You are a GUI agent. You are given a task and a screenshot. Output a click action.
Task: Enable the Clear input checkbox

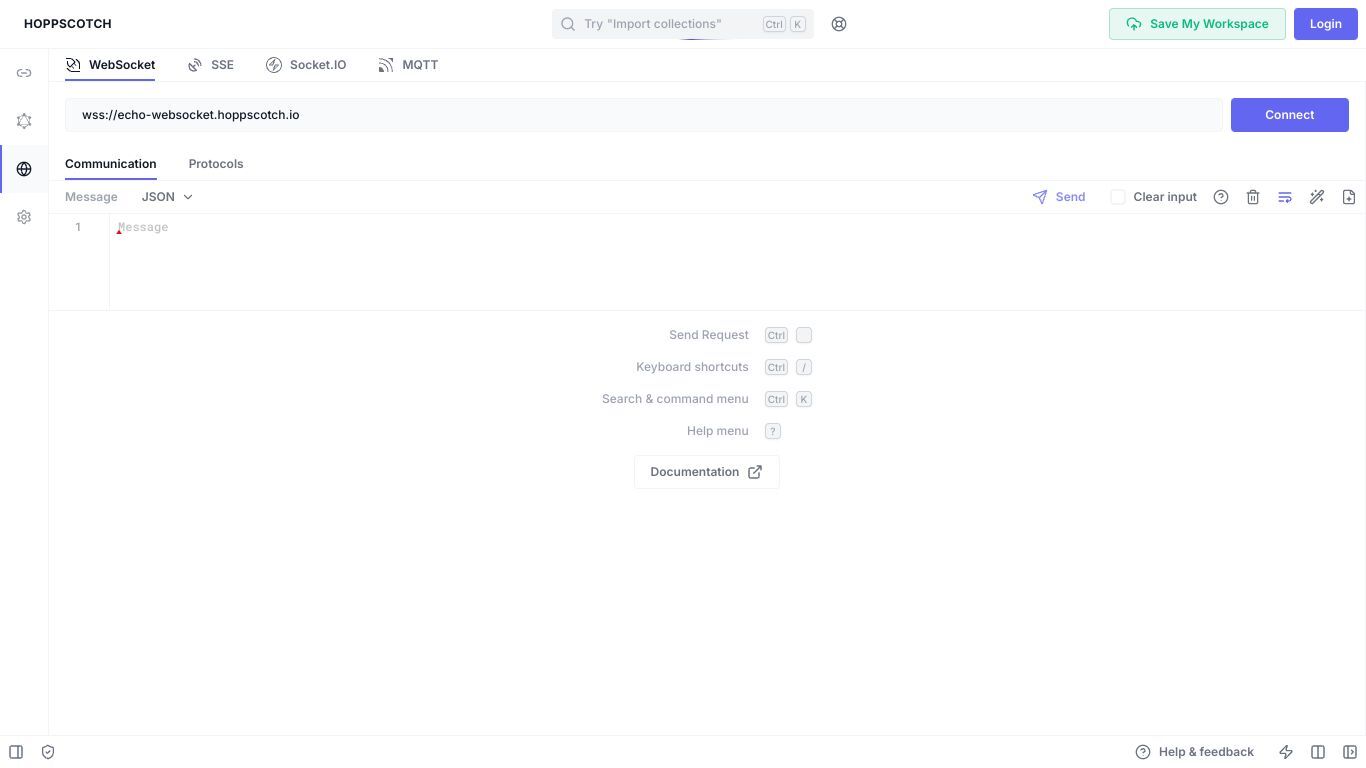point(1118,197)
